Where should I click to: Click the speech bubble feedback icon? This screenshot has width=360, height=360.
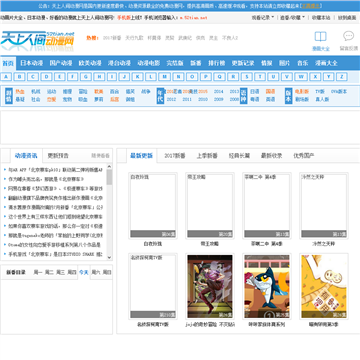click(x=349, y=36)
